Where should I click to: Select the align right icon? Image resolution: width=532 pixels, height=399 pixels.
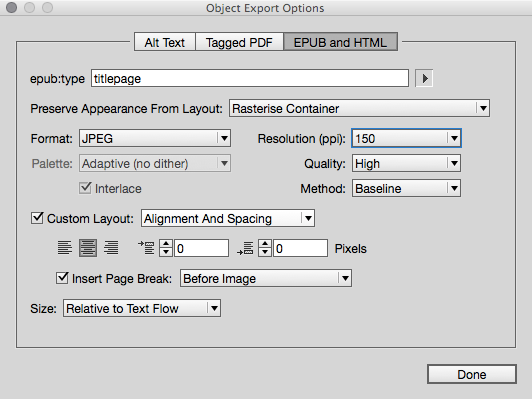(111, 248)
